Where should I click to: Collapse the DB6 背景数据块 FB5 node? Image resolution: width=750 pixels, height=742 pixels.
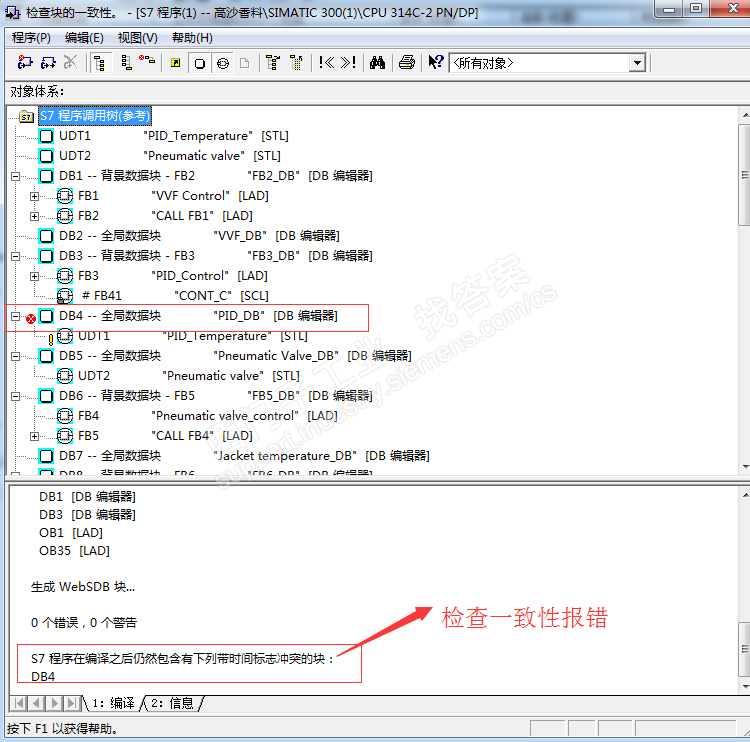pos(15,397)
